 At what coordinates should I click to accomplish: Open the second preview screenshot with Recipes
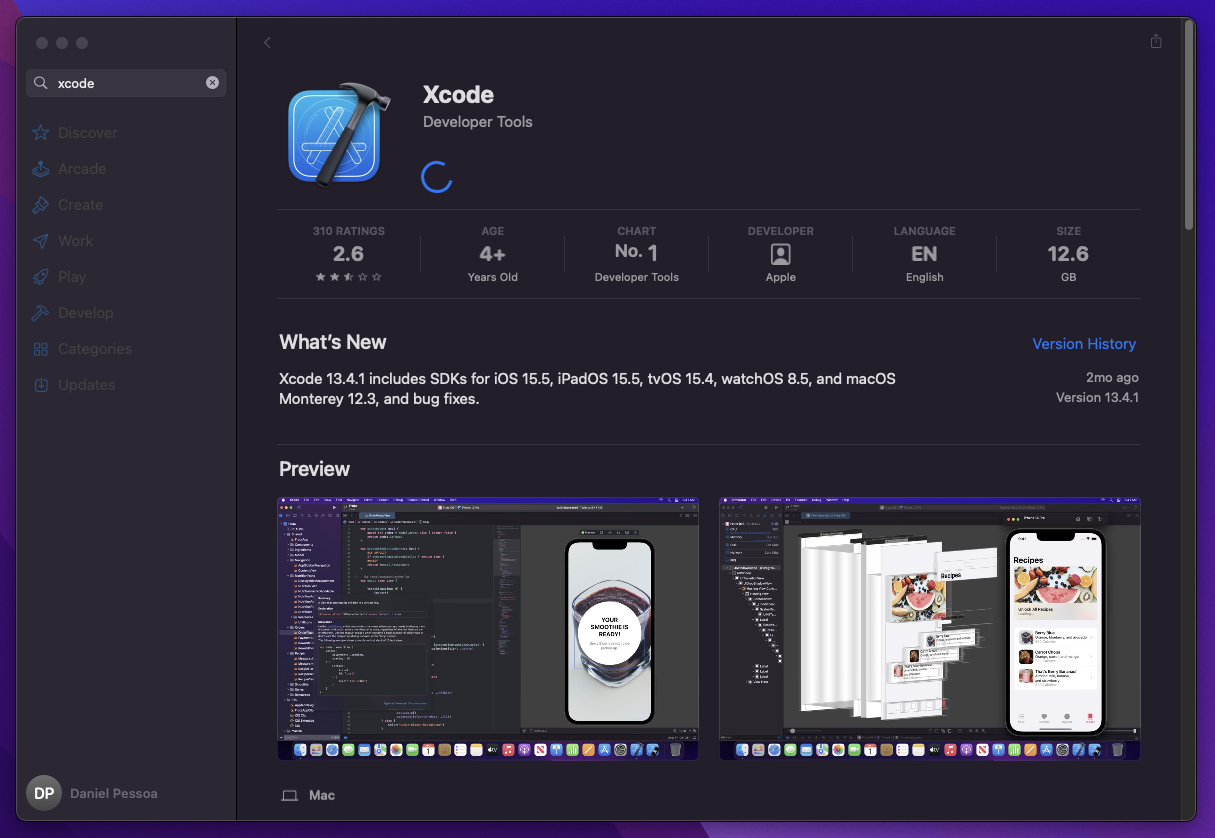coord(930,628)
